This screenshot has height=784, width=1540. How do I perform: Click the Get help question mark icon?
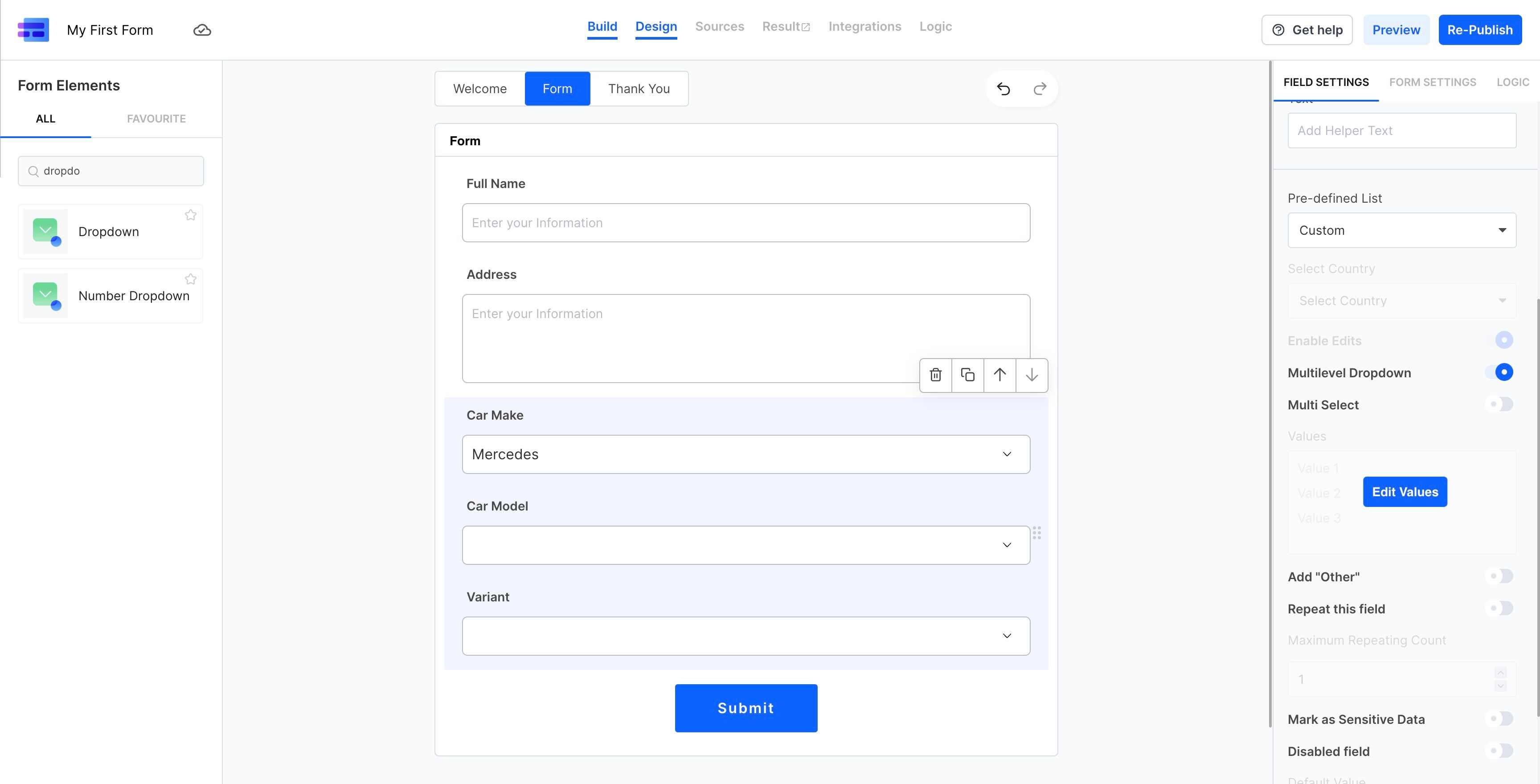pos(1277,29)
